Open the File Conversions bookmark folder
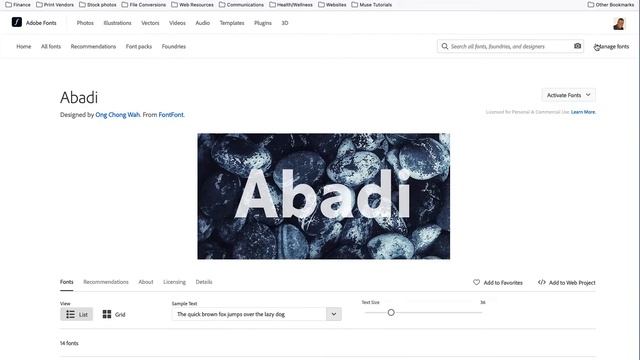Image resolution: width=640 pixels, height=360 pixels. click(x=144, y=5)
